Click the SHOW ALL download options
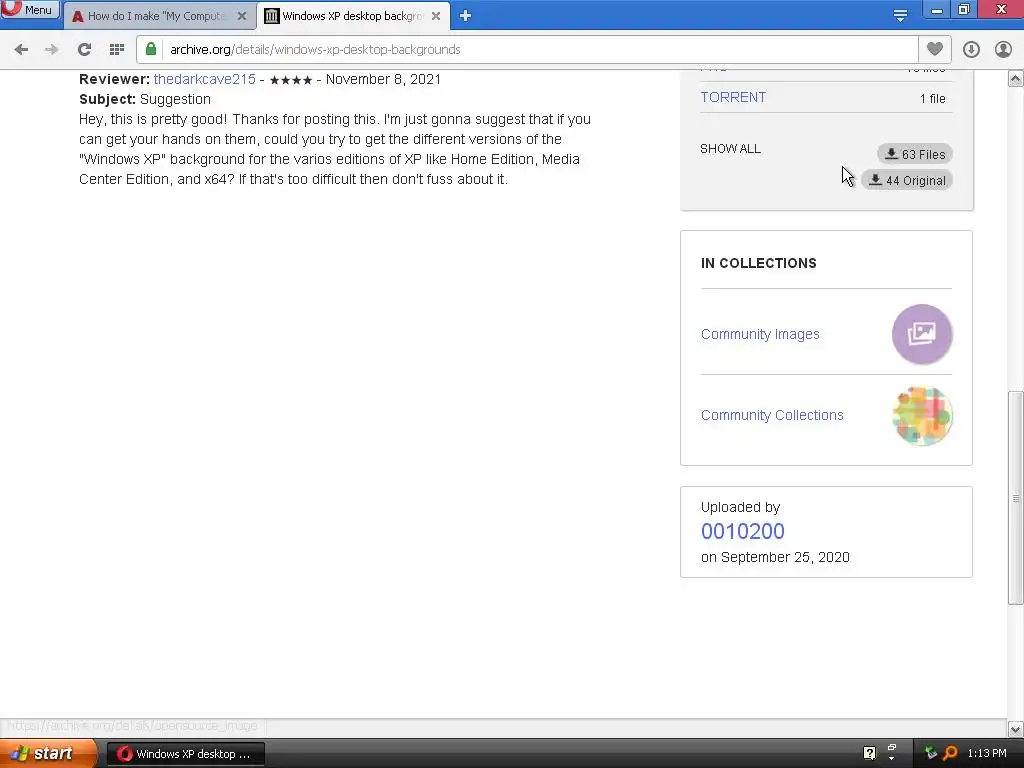 [x=730, y=149]
